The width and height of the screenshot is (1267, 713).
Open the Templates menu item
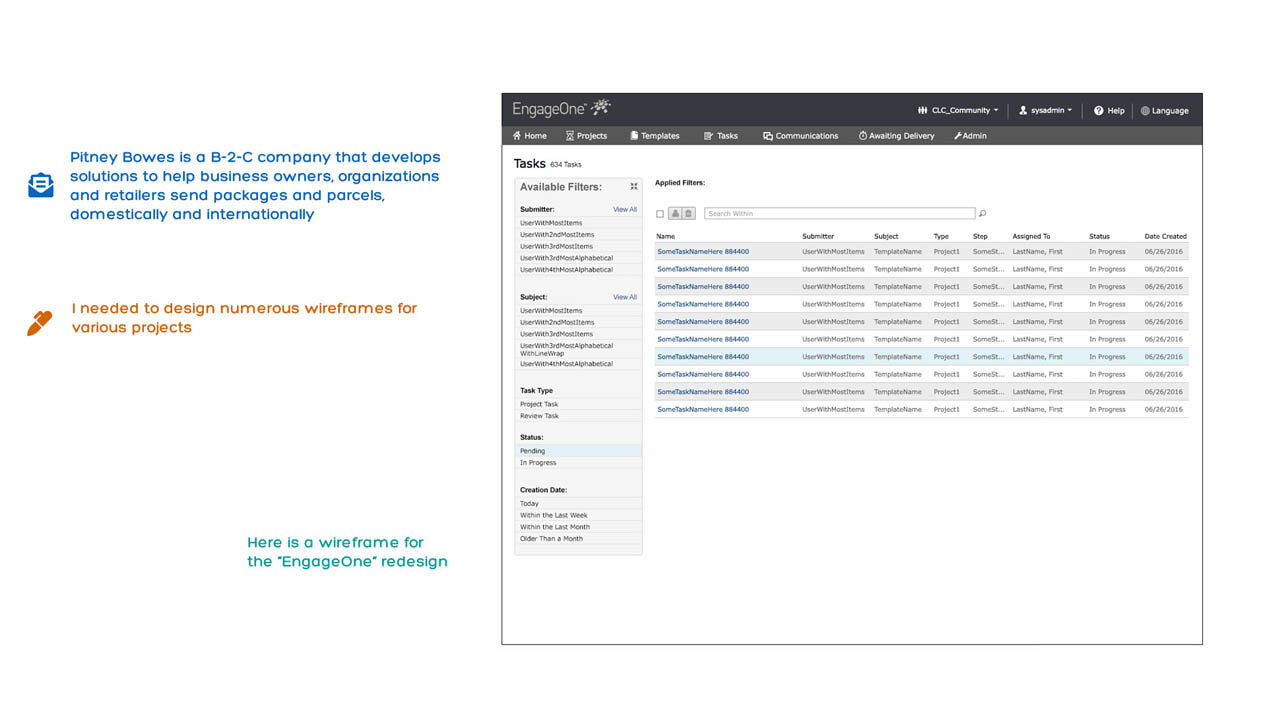coord(654,136)
